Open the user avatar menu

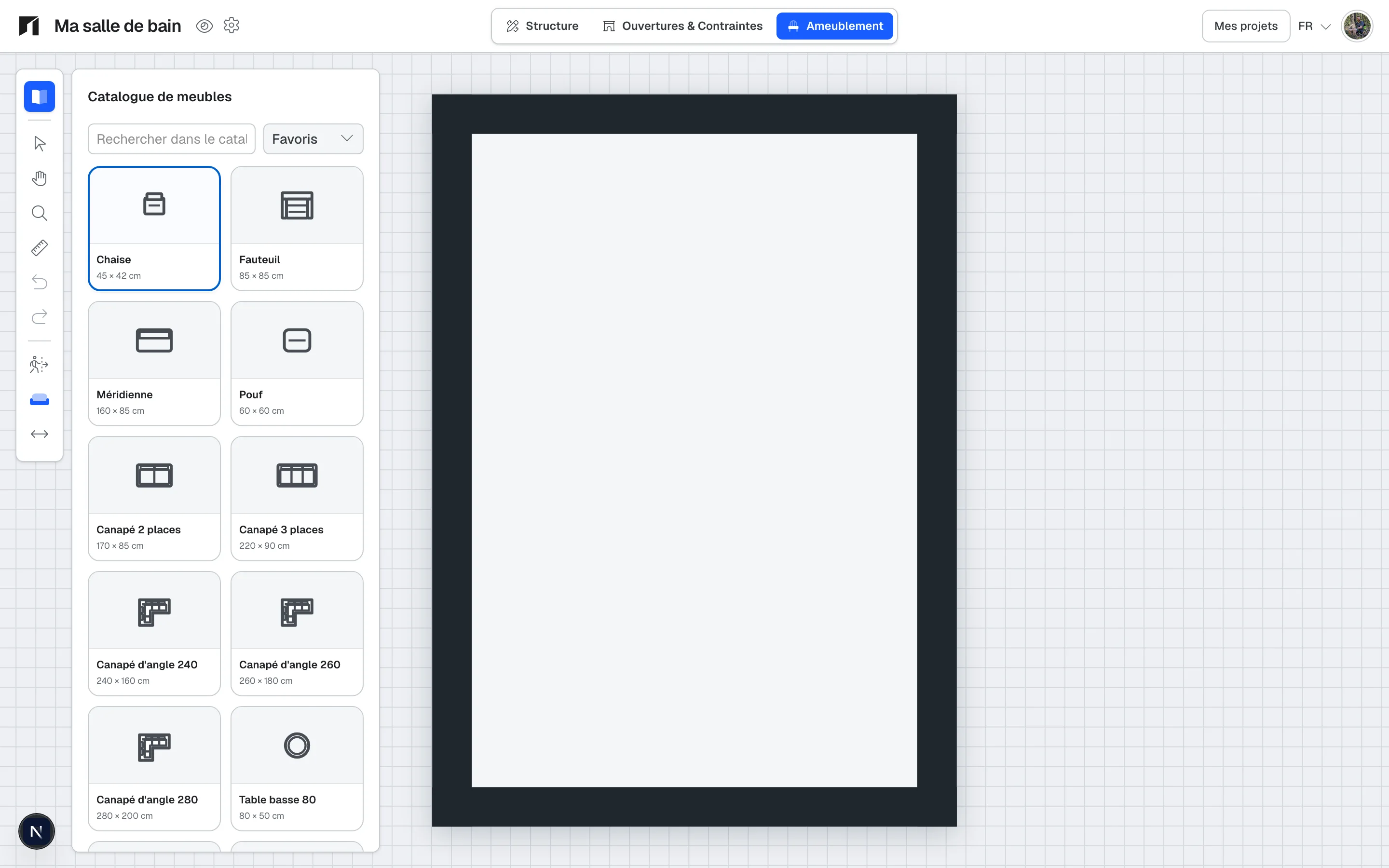(x=1357, y=26)
